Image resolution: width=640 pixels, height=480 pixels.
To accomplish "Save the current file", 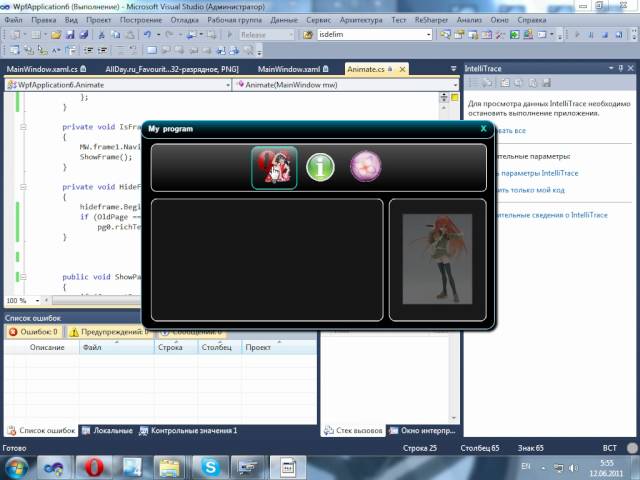I will (x=70, y=35).
